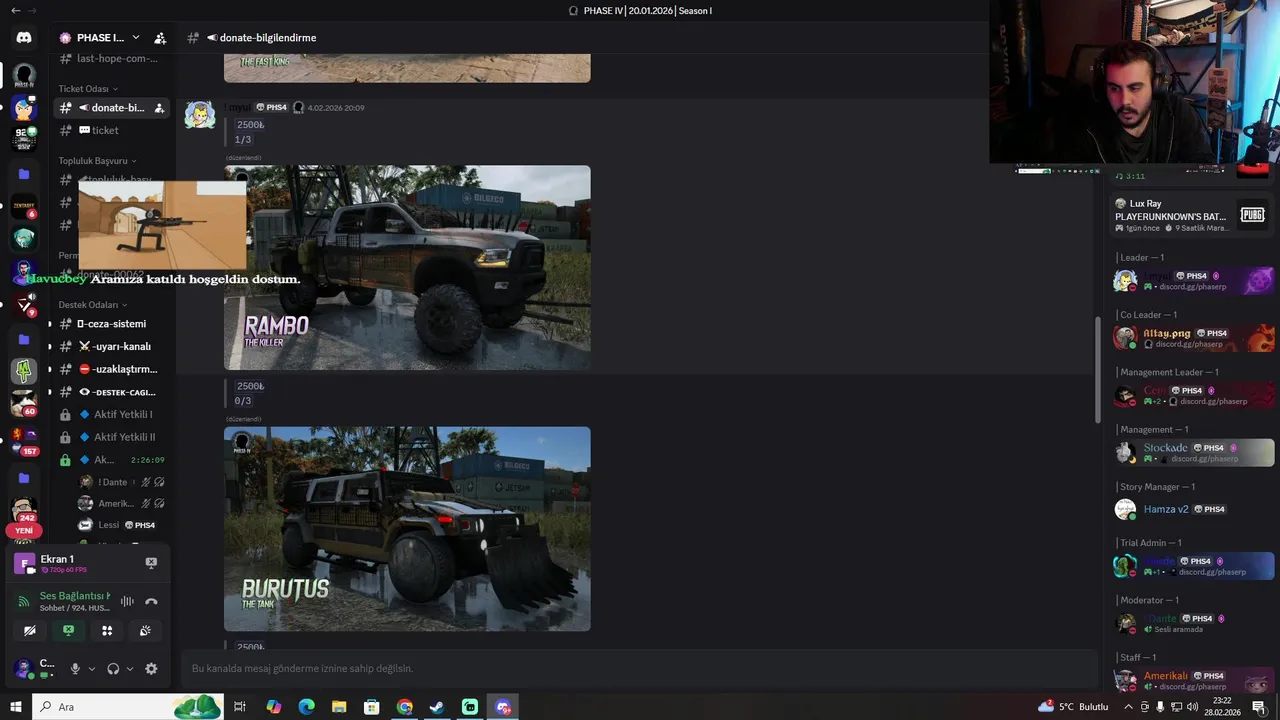Open headphone output options arrow
The height and width of the screenshot is (720, 1280).
pyautogui.click(x=130, y=669)
